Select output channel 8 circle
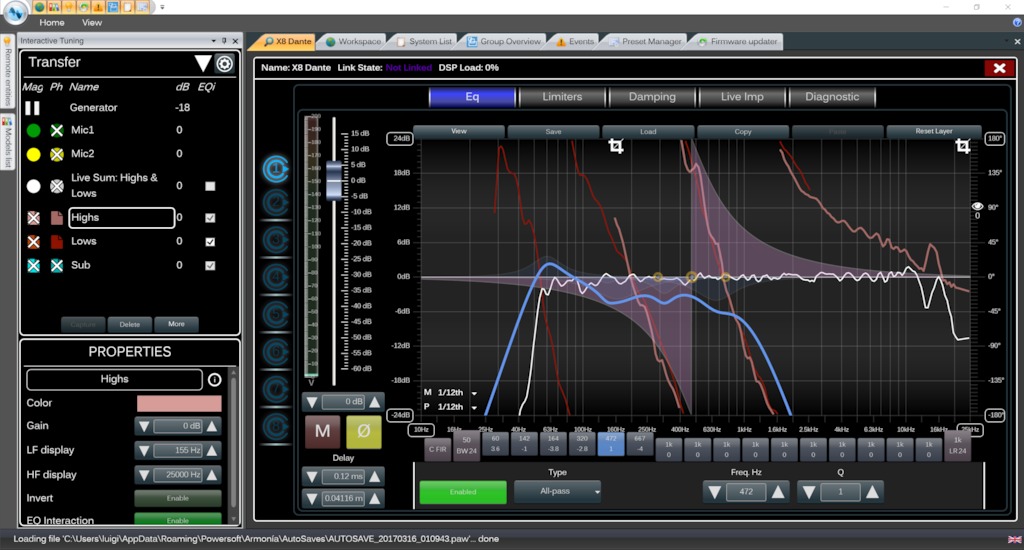1024x550 pixels. pyautogui.click(x=276, y=427)
